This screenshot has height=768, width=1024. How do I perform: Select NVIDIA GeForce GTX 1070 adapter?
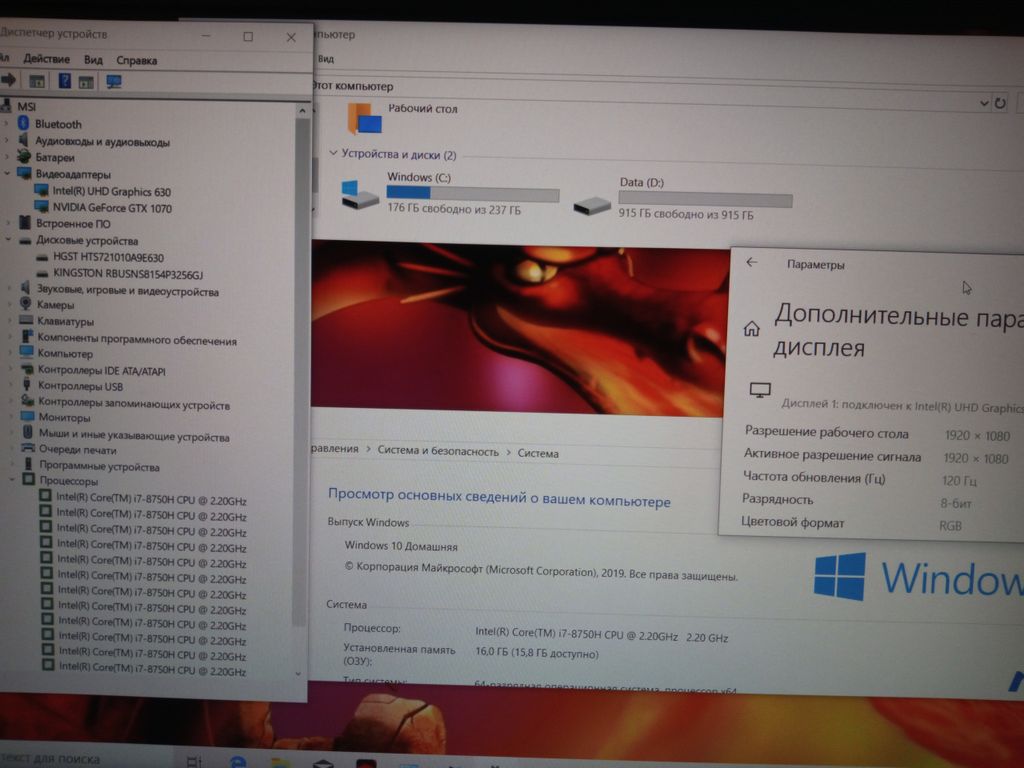[112, 208]
